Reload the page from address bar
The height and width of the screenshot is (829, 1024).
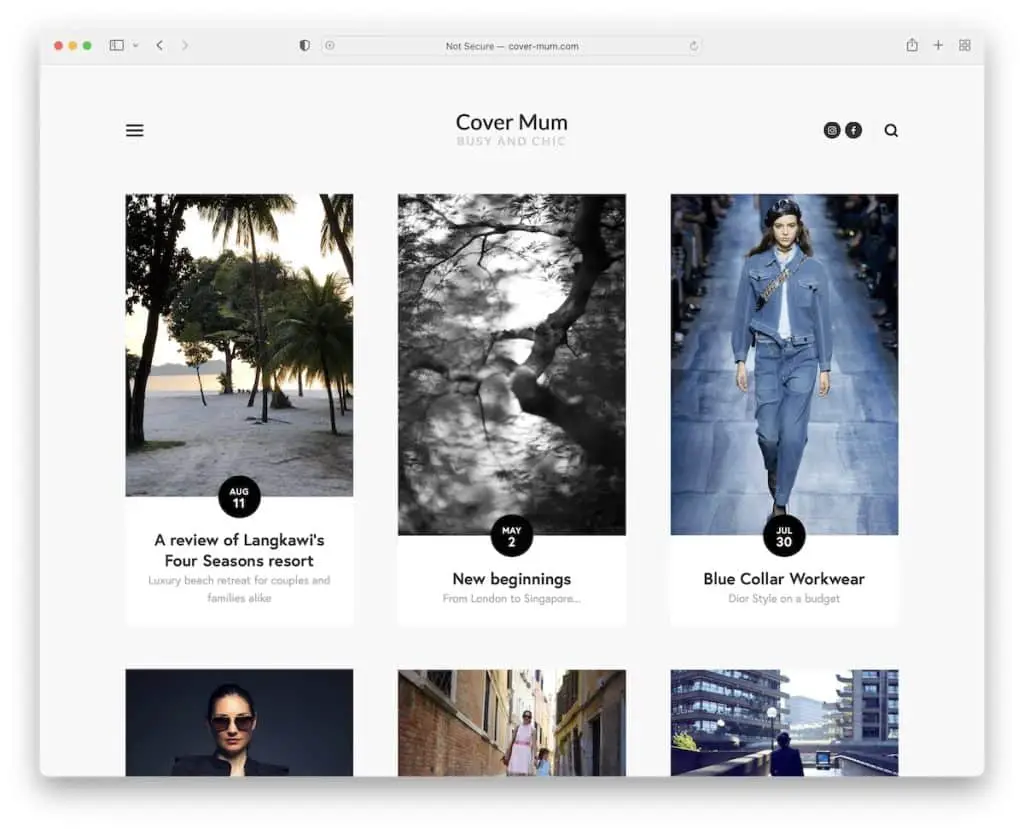pyautogui.click(x=693, y=46)
